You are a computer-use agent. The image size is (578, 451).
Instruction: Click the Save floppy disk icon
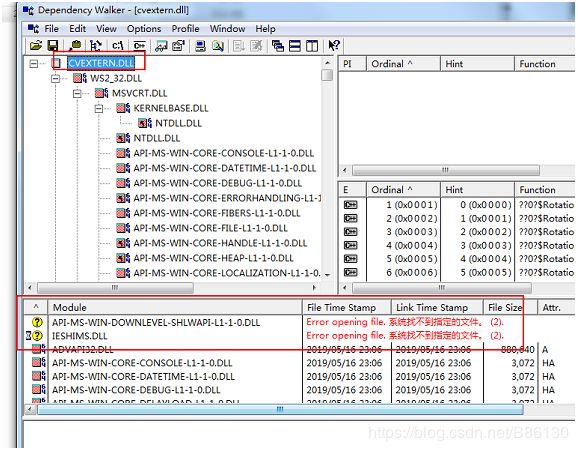point(53,46)
